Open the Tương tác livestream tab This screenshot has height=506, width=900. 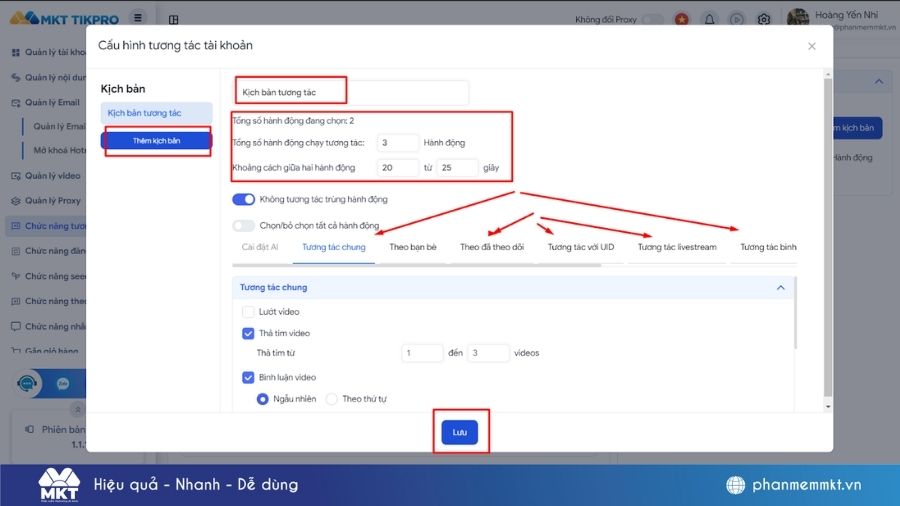[x=677, y=247]
